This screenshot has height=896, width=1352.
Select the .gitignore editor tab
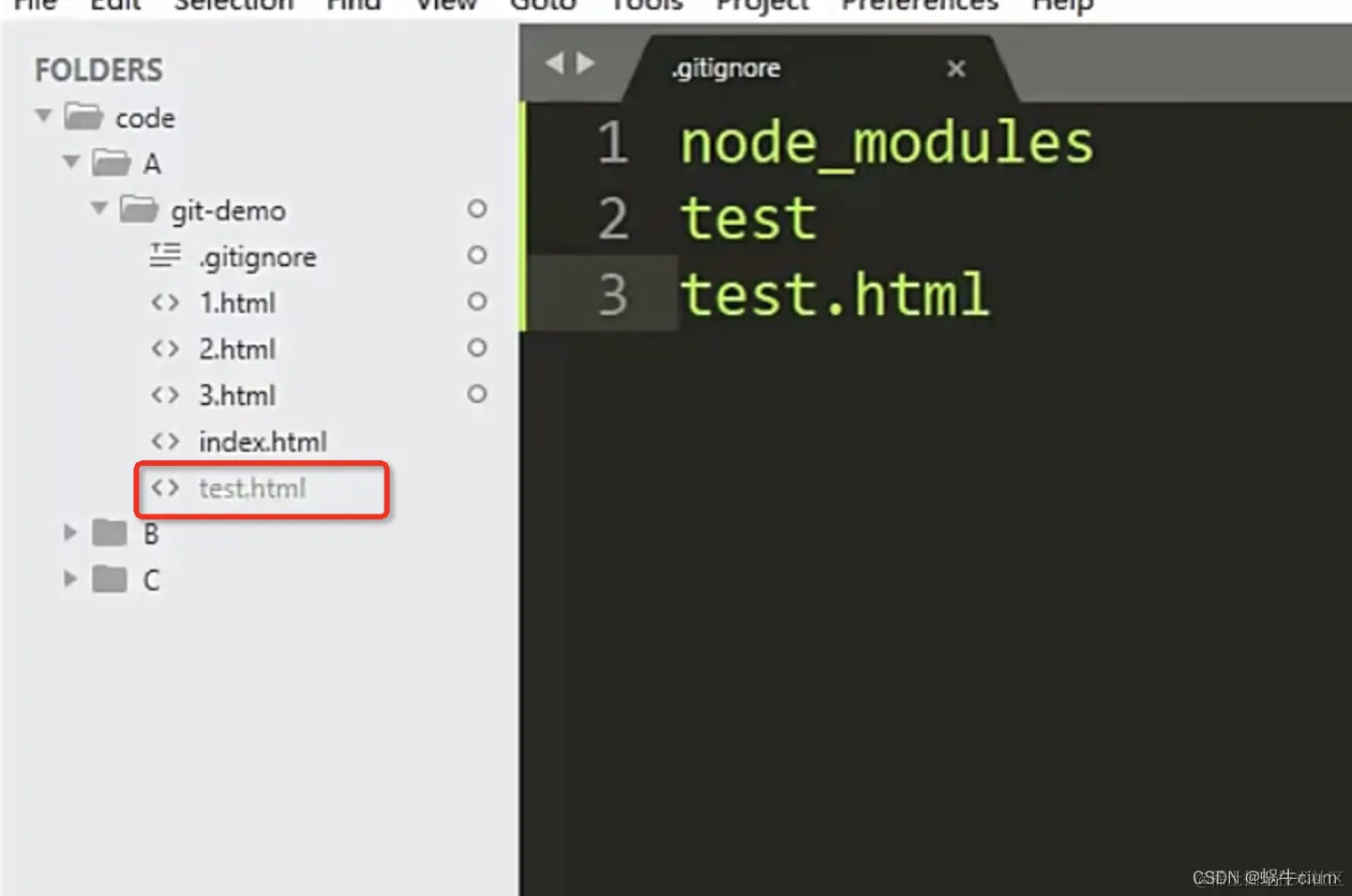(819, 68)
